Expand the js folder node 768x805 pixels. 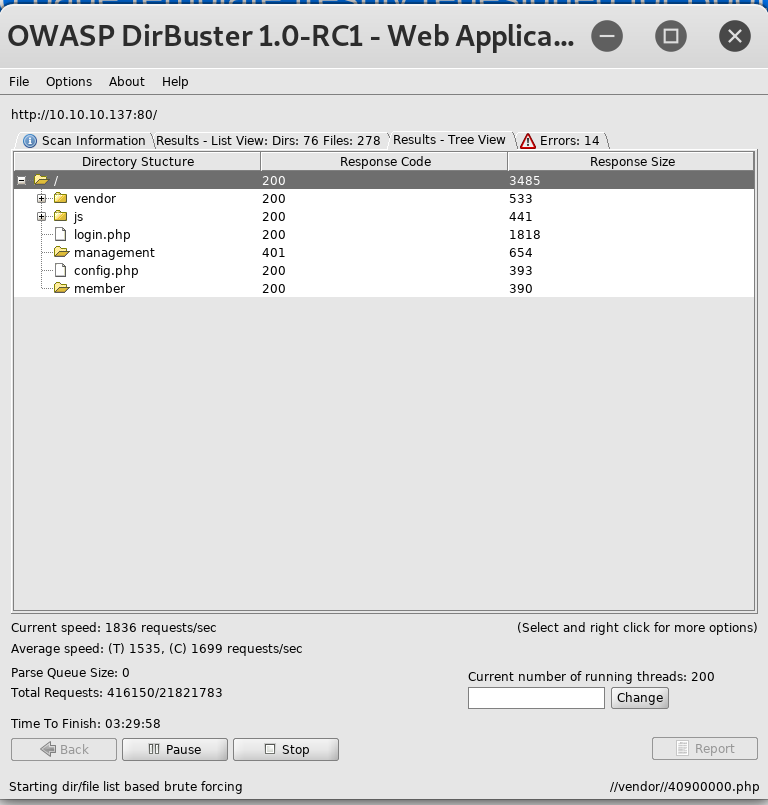click(x=42, y=216)
